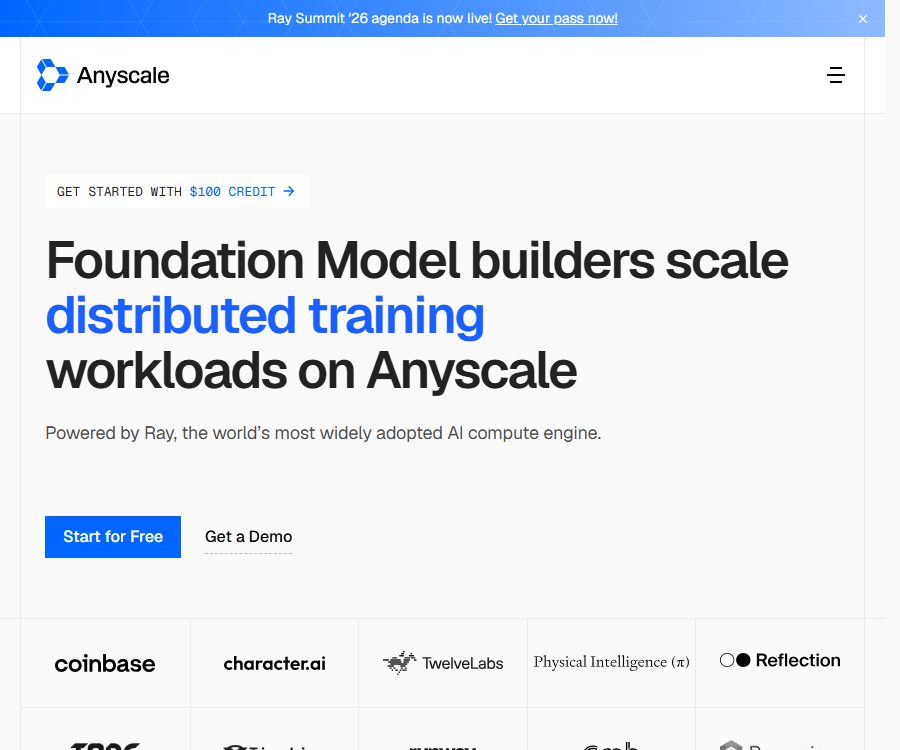The image size is (900, 750).
Task: Click the 'Powered by Ray' subtitle text
Action: pyautogui.click(x=323, y=433)
